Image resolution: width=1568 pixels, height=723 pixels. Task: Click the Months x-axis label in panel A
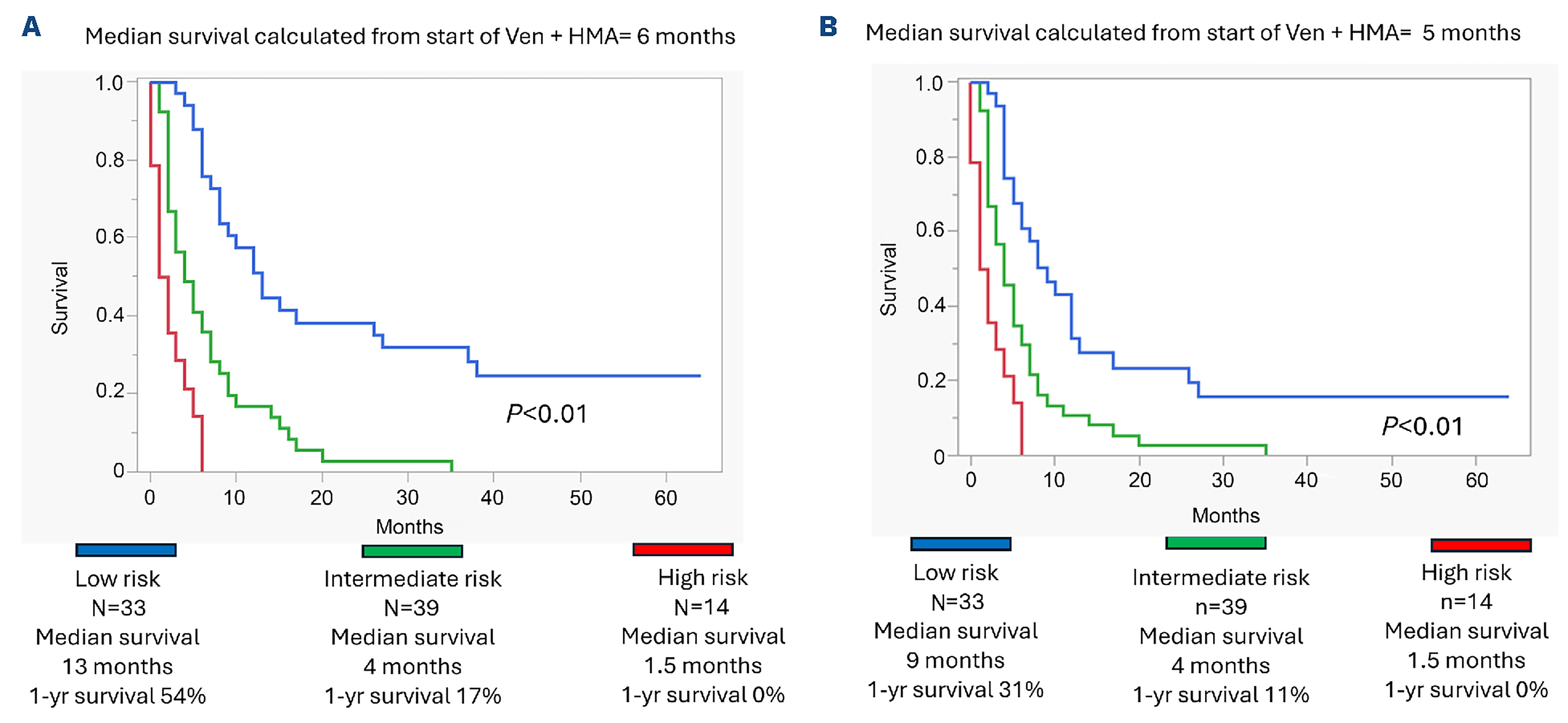409,526
